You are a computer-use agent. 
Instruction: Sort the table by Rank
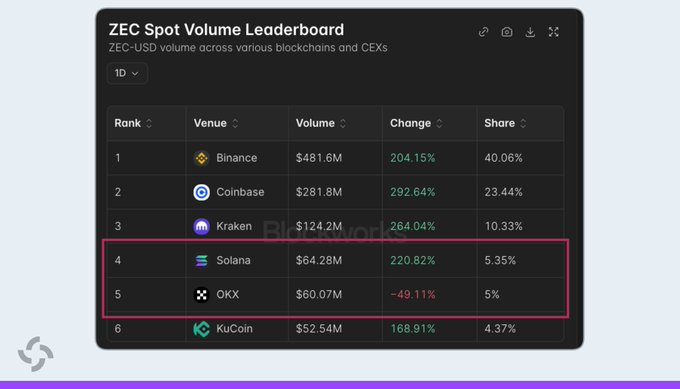pos(149,124)
